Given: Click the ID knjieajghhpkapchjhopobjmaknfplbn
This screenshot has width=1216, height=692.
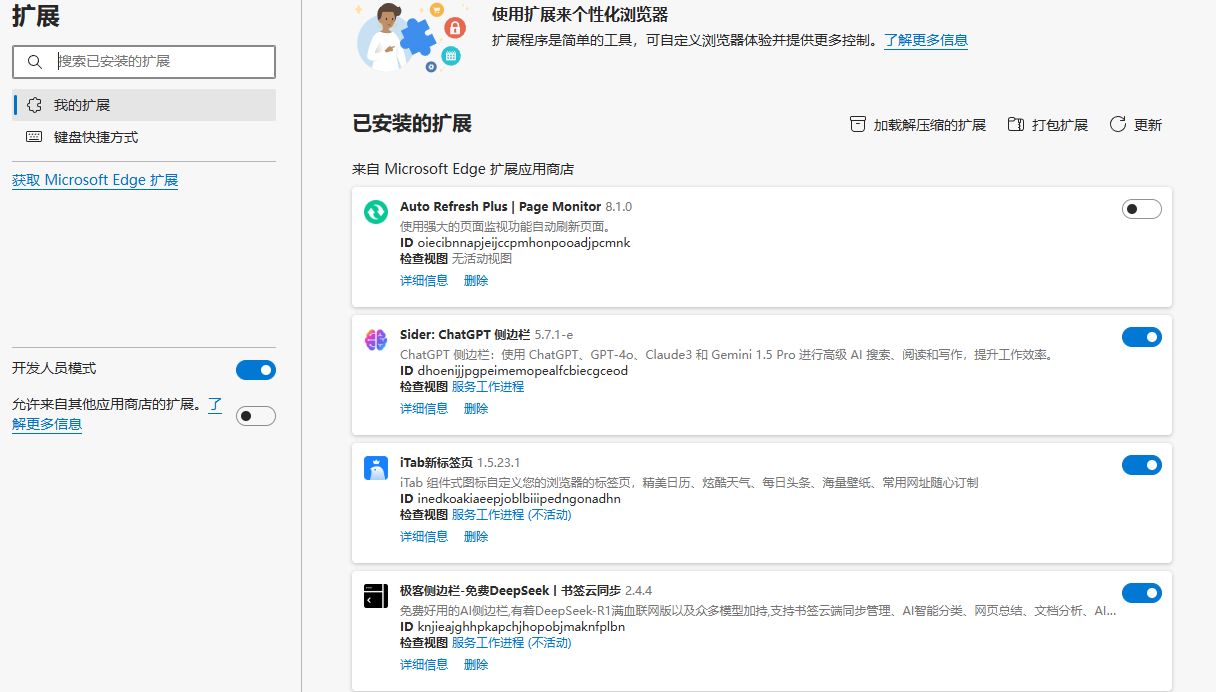Looking at the screenshot, I should click(x=512, y=627).
